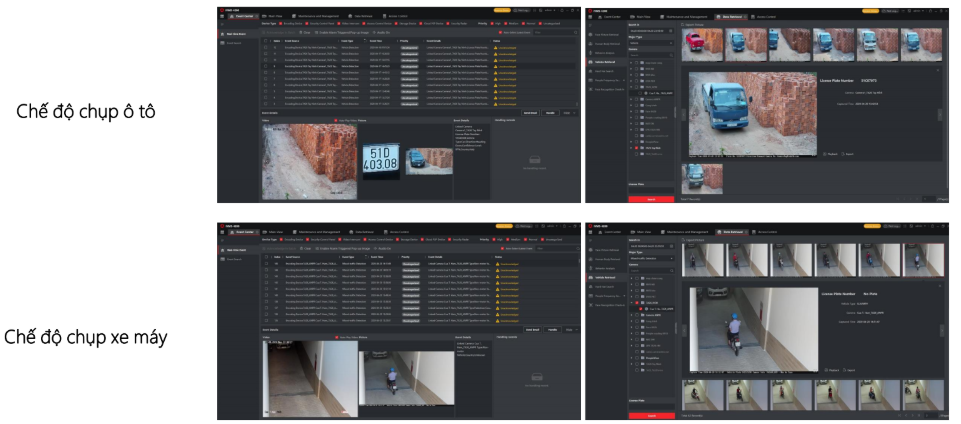Expand the first camera group in the truck search tree

pos(632,63)
